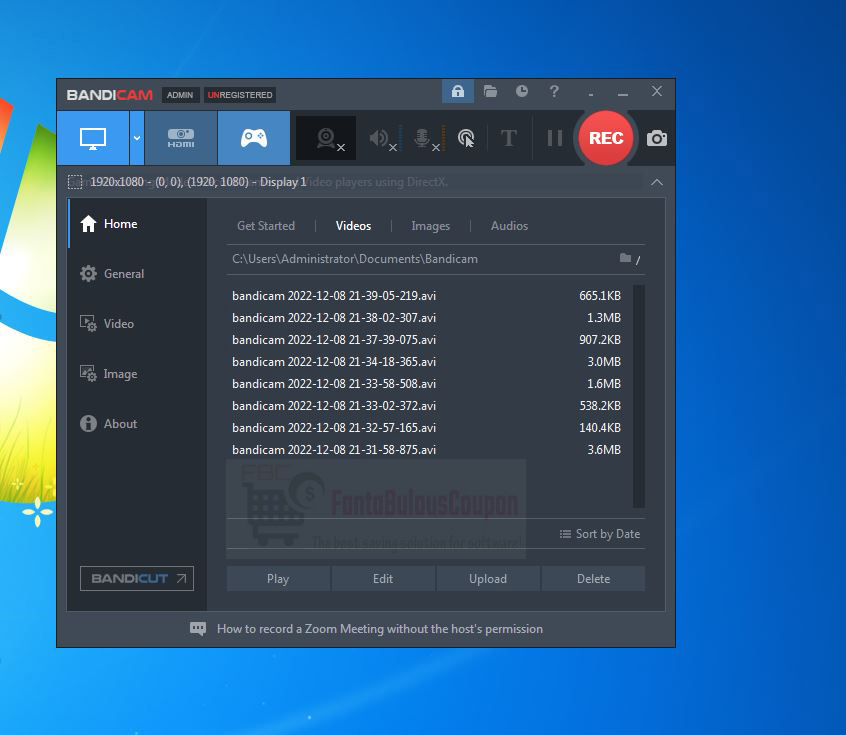Viewport: 846px width, 735px height.
Task: Open Video settings in sidebar
Action: tap(138, 324)
